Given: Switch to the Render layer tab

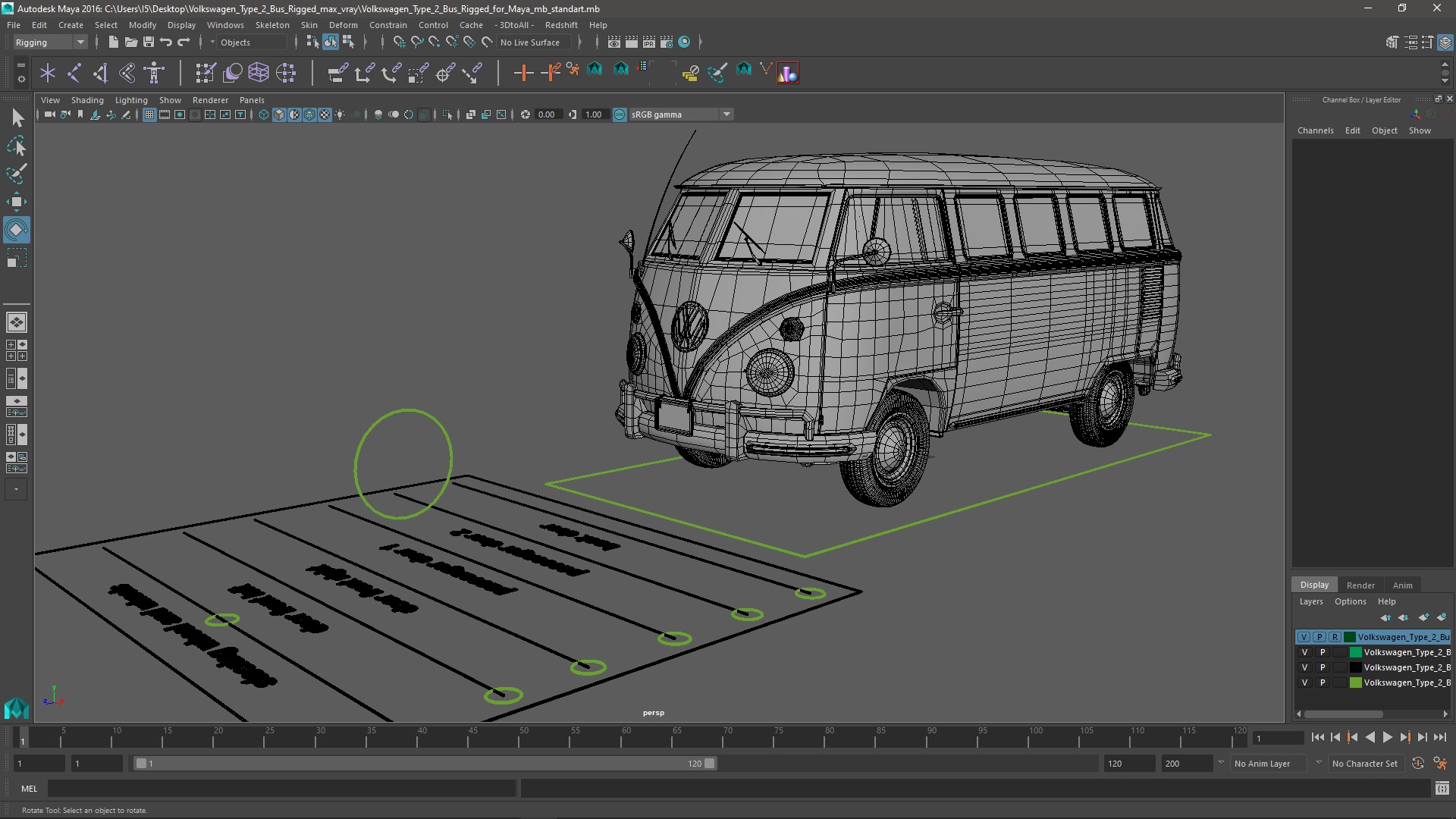Looking at the screenshot, I should tap(1360, 585).
